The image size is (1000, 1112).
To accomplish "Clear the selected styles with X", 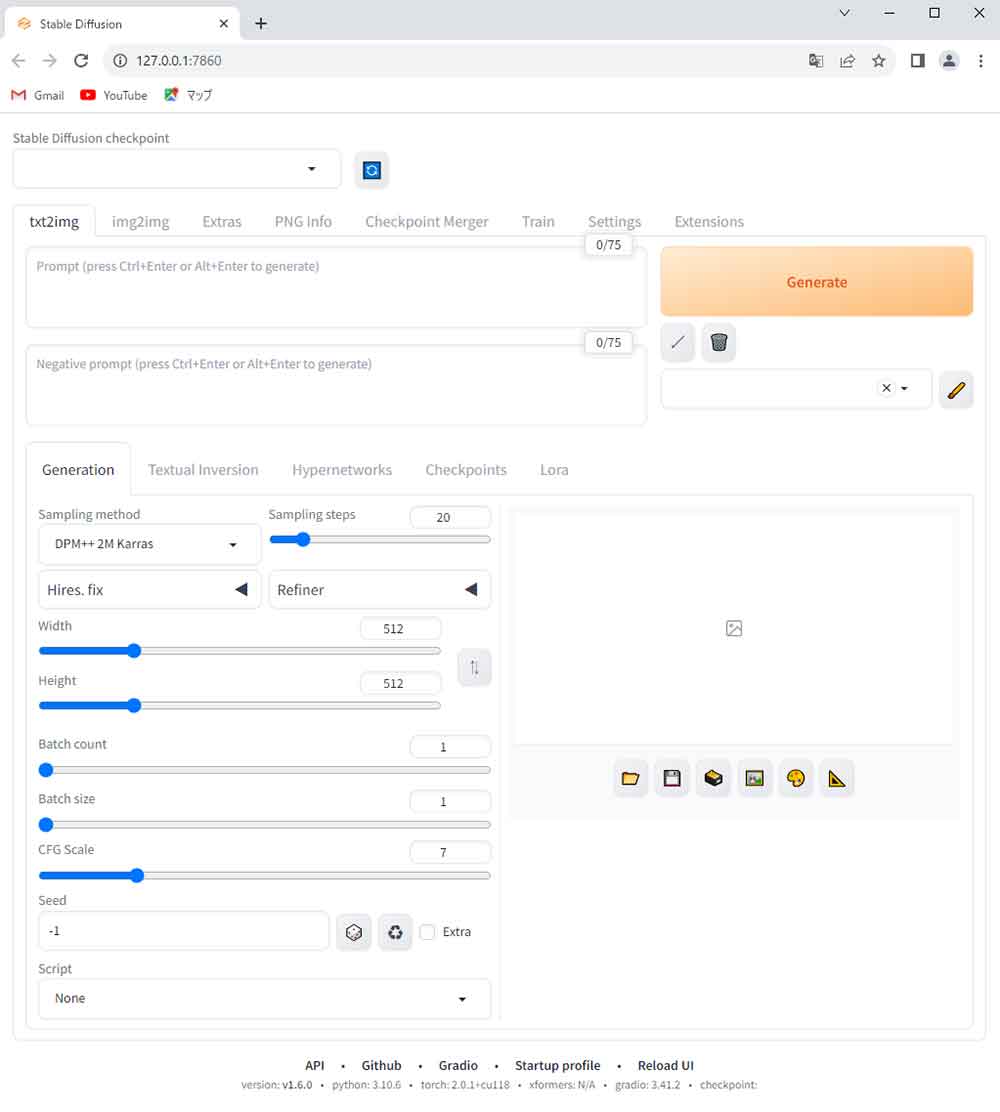I will 886,388.
